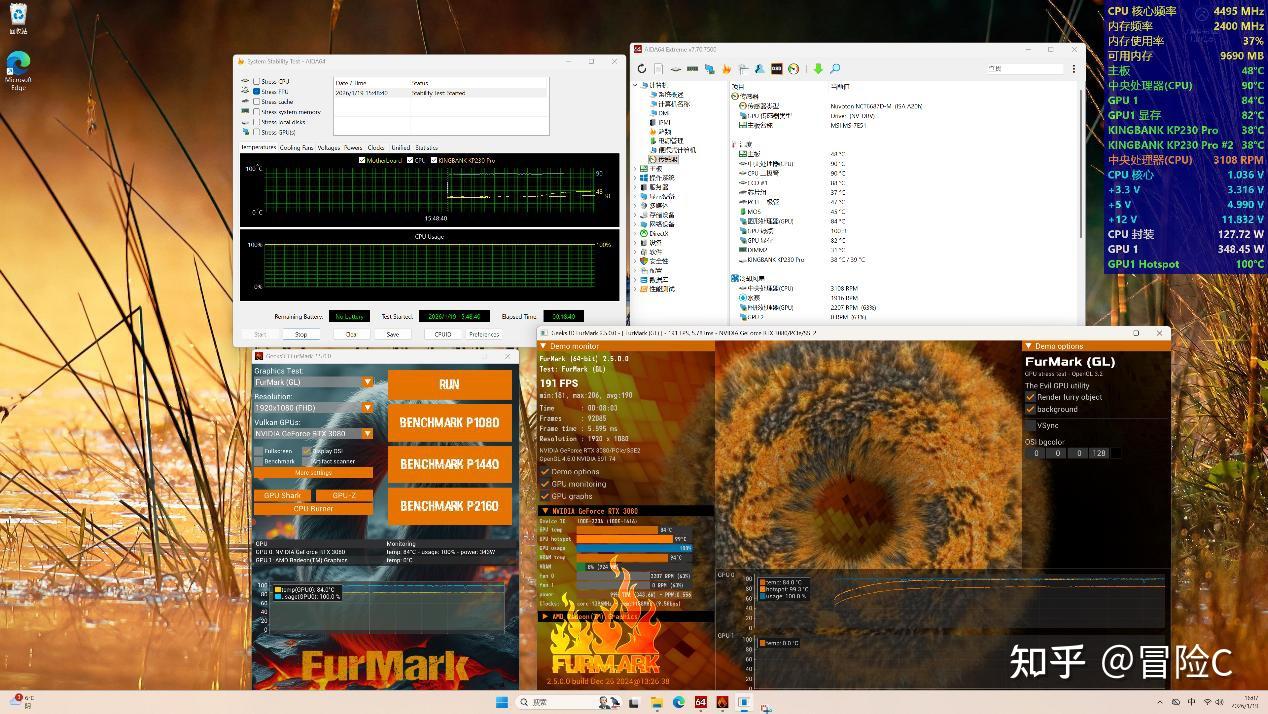Enable the Stress CPU checkbox
This screenshot has height=714, width=1268.
[257, 81]
